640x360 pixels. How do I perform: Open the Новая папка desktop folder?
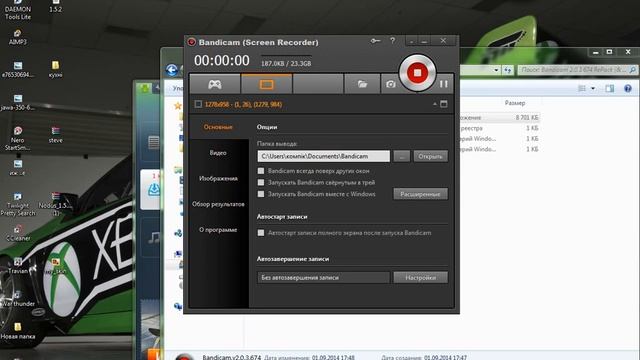pyautogui.click(x=18, y=331)
